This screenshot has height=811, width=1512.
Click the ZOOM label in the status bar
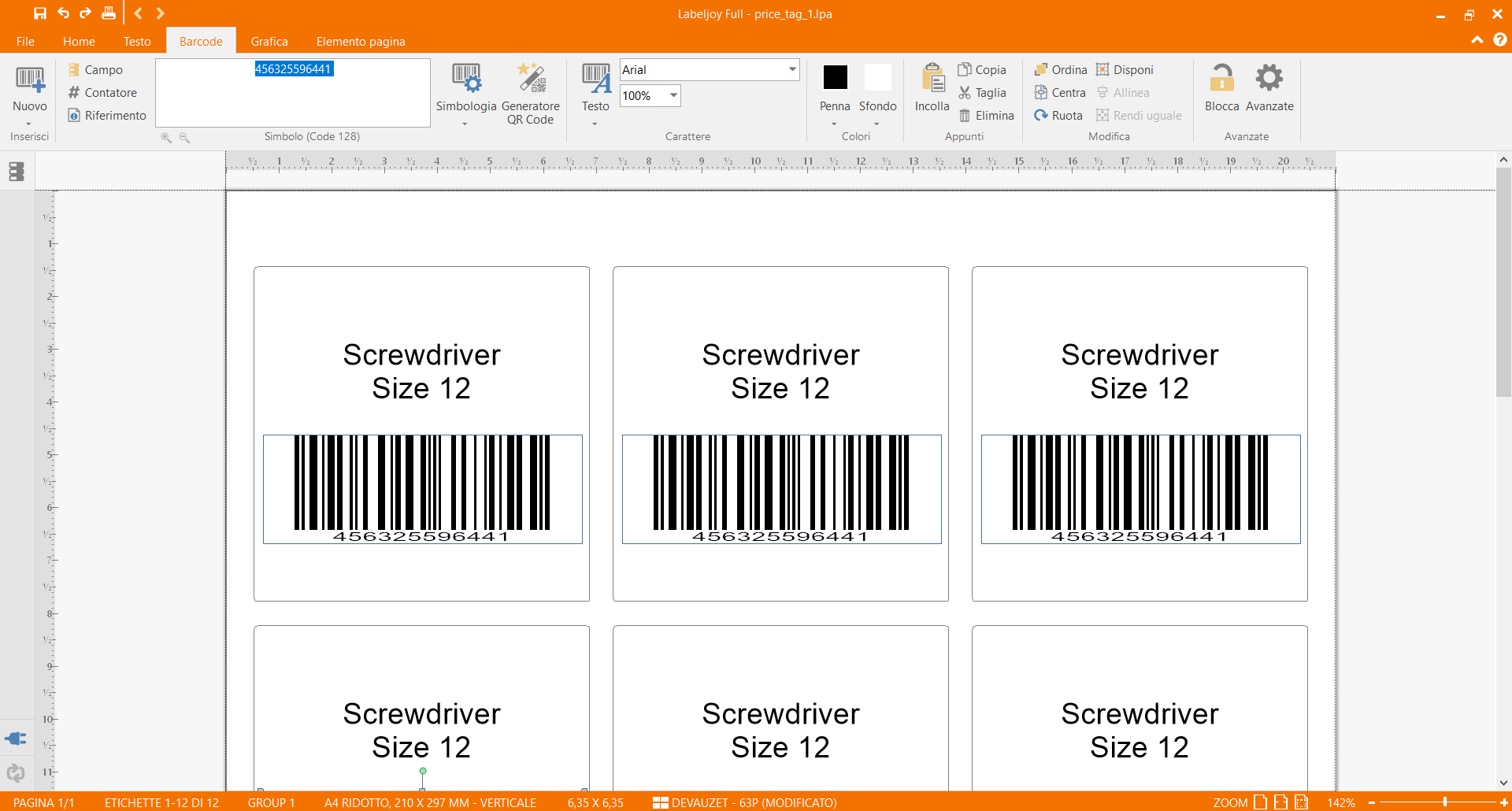[x=1230, y=802]
